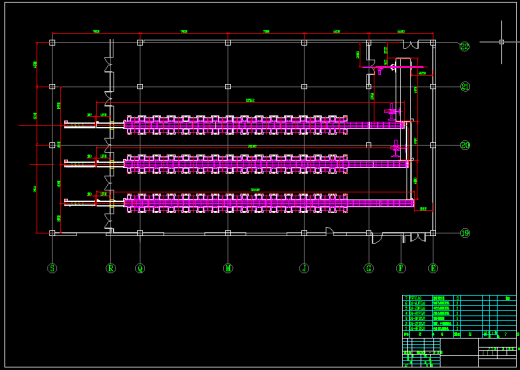The image size is (520, 370).
Task: Click the grid axis bubble labeled E
Action: 433,268
